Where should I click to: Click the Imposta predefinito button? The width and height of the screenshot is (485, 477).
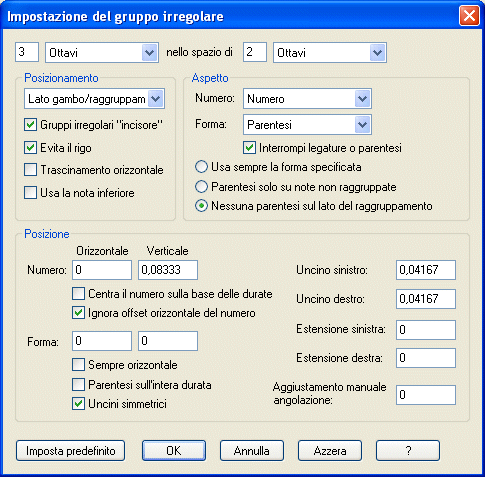click(x=70, y=451)
